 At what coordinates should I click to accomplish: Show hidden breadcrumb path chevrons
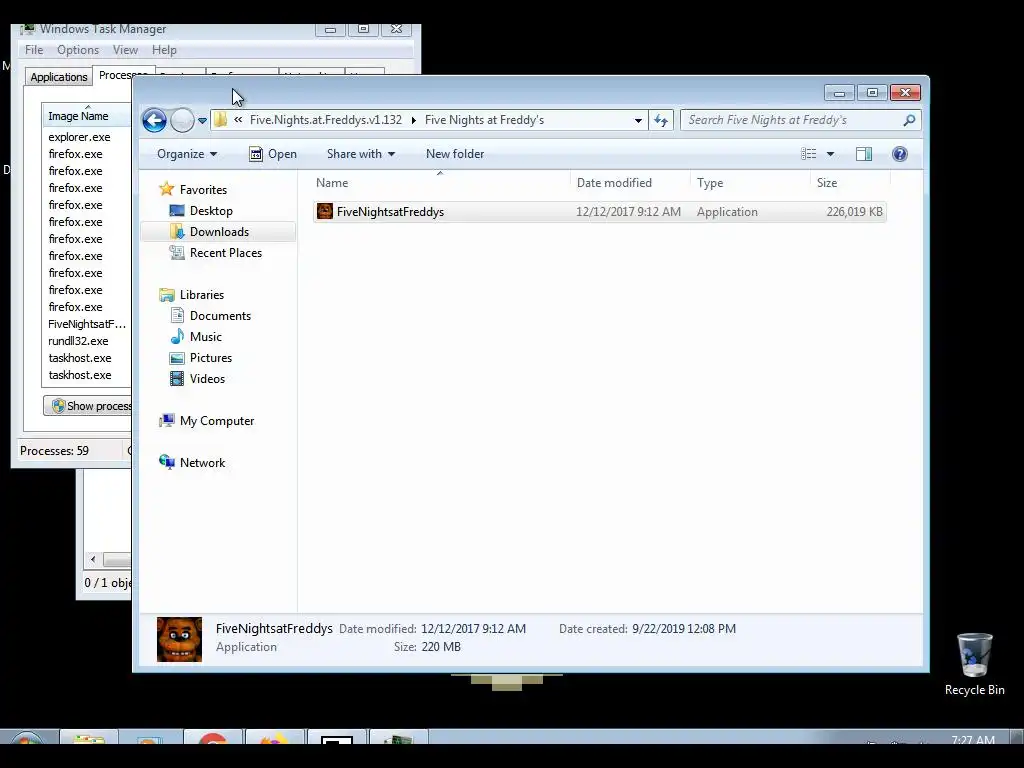[238, 120]
